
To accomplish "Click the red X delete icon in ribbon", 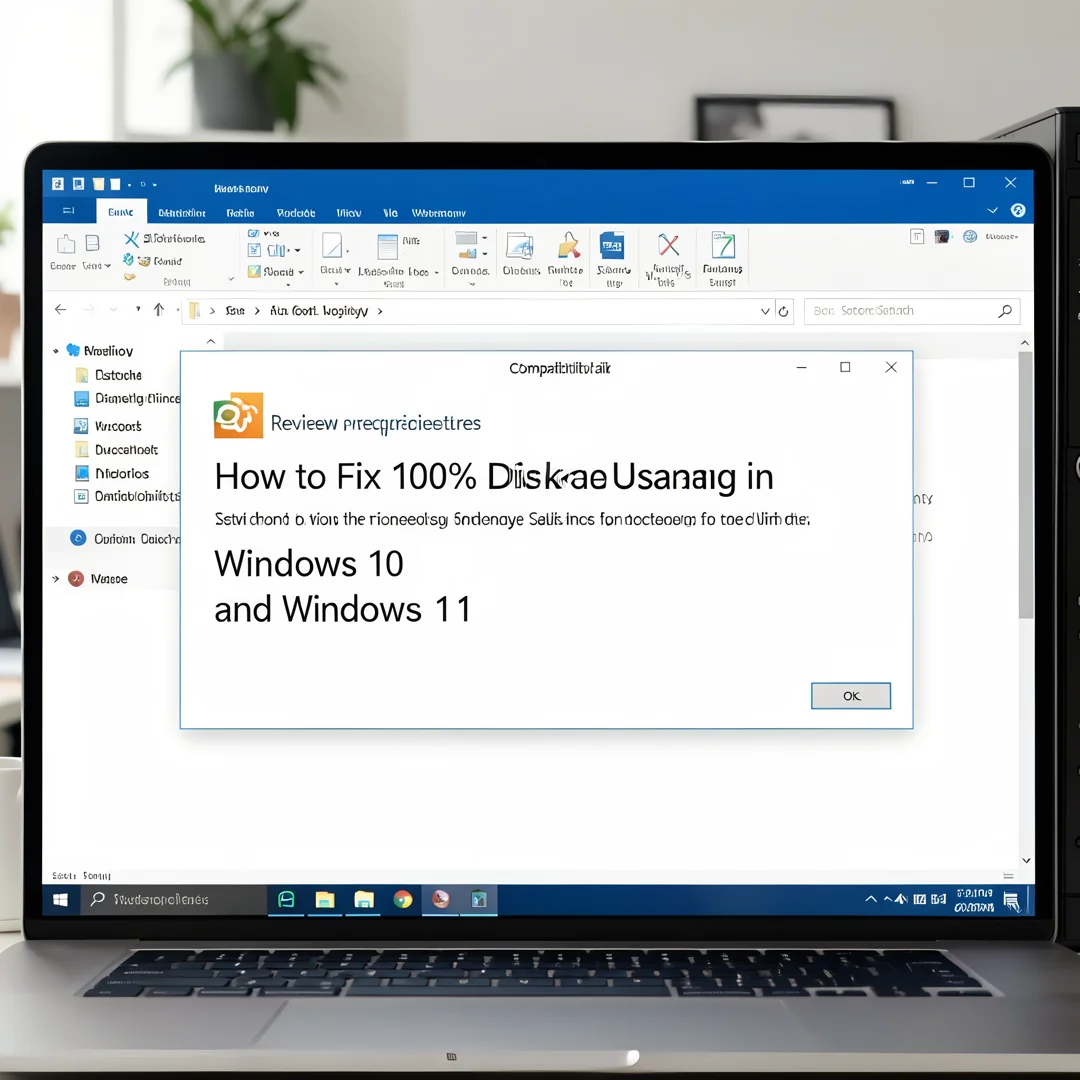I will click(668, 245).
